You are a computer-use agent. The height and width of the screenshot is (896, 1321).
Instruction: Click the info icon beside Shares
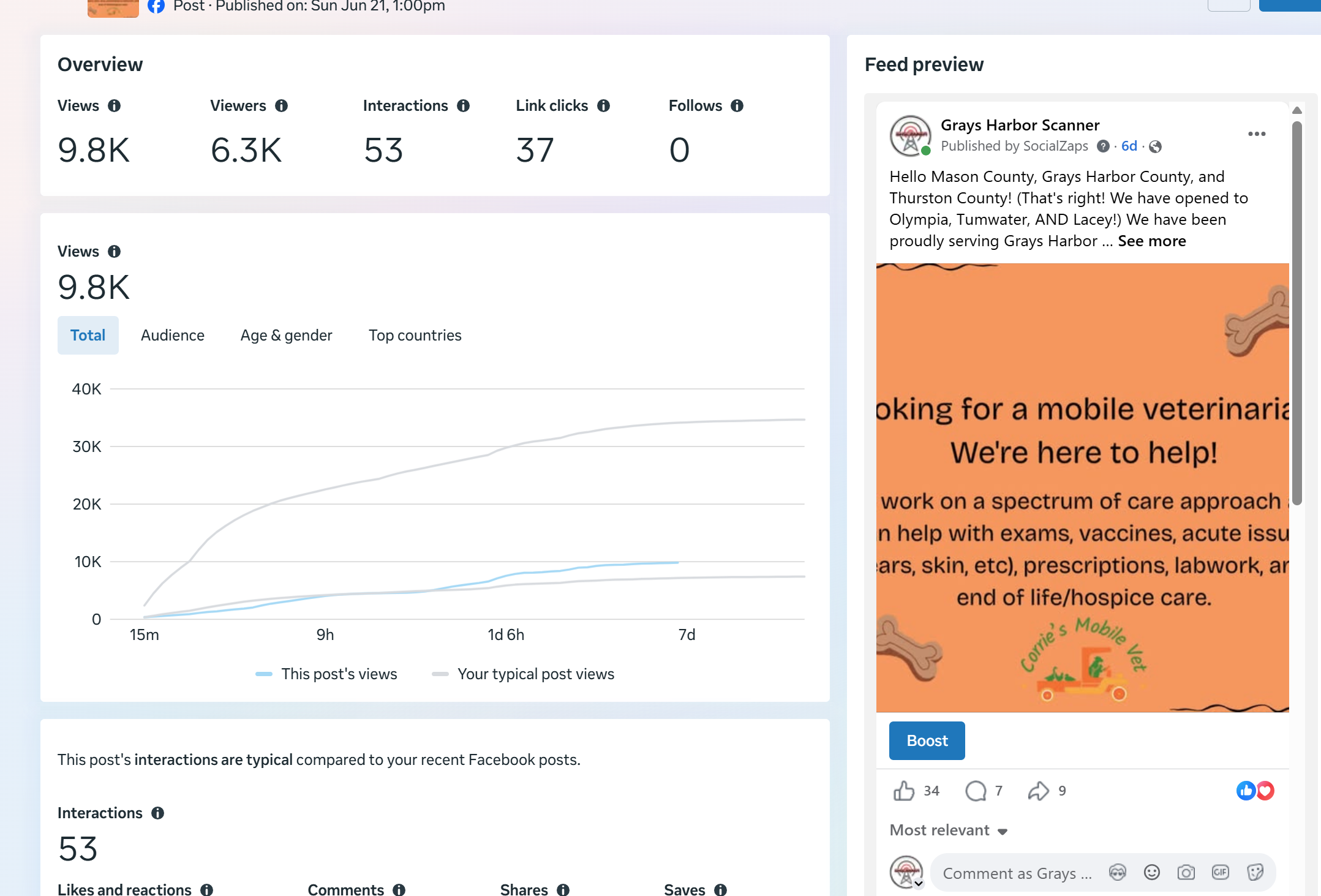[x=563, y=890]
